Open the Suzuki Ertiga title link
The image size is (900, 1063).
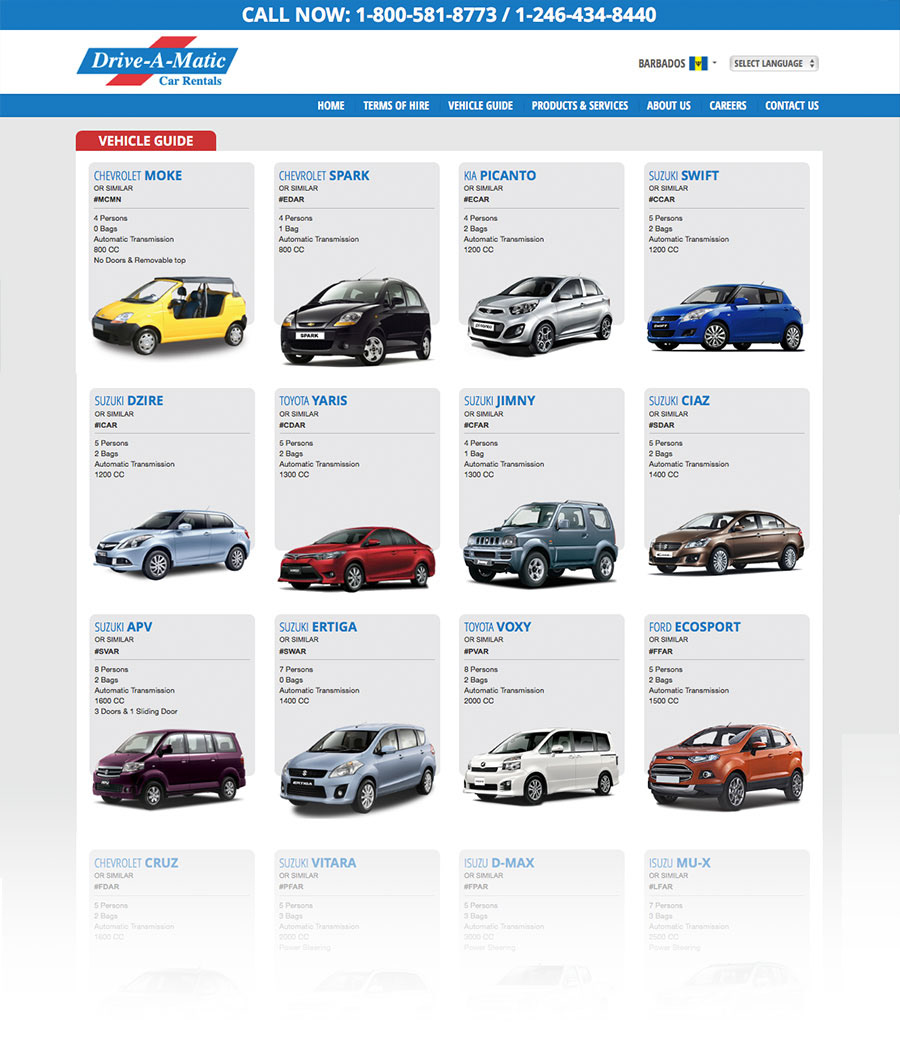tap(318, 627)
